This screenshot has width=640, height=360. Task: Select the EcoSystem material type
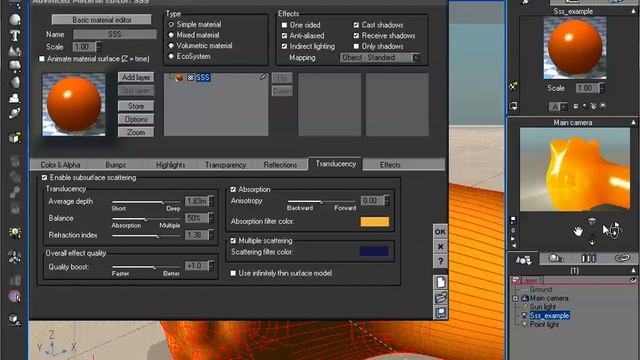171,56
